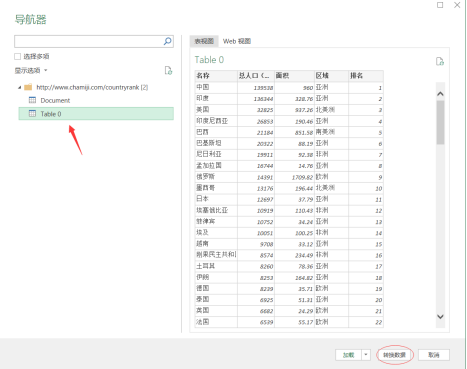Screen dimensions: 467x369
Task: Click the 加载 button
Action: tap(348, 355)
